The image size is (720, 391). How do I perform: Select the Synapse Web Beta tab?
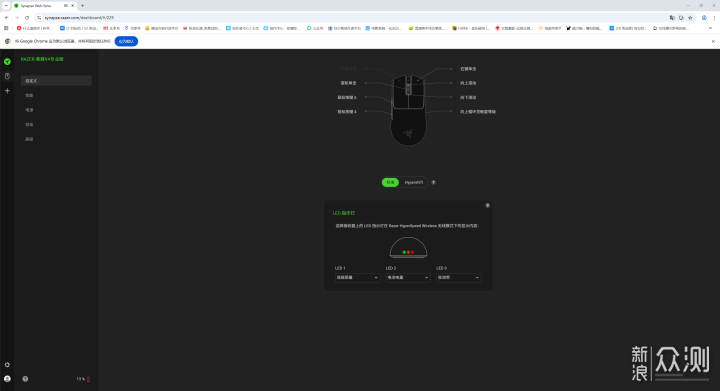pos(44,6)
